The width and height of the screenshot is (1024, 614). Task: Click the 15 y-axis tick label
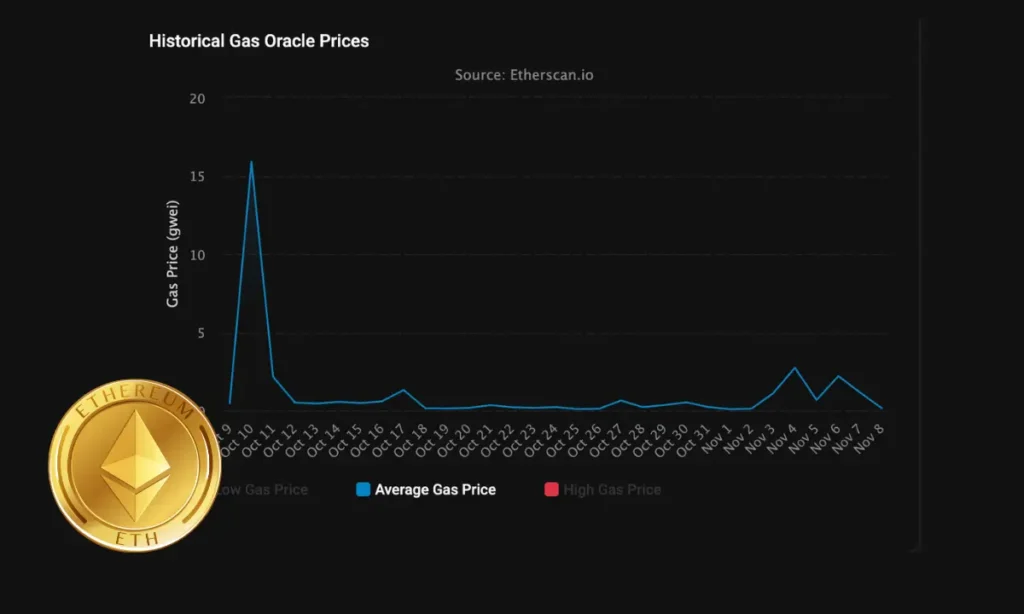point(197,176)
